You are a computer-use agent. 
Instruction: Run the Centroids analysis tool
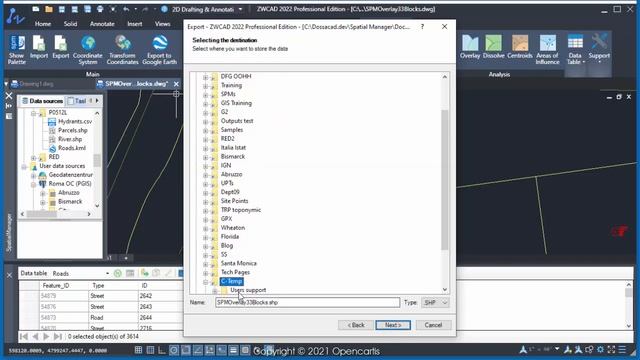click(520, 47)
